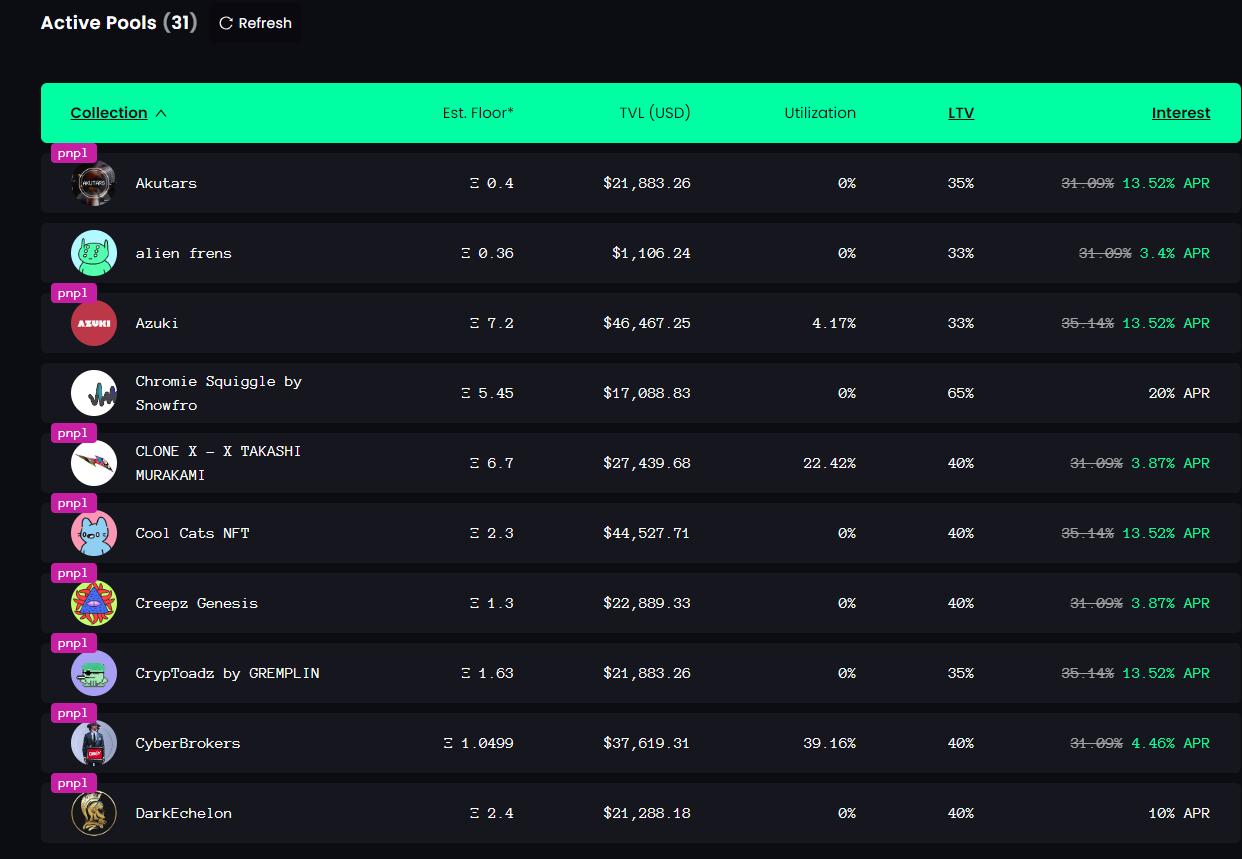This screenshot has width=1242, height=859.
Task: Click the Akutars collection avatar icon
Action: [x=94, y=184]
